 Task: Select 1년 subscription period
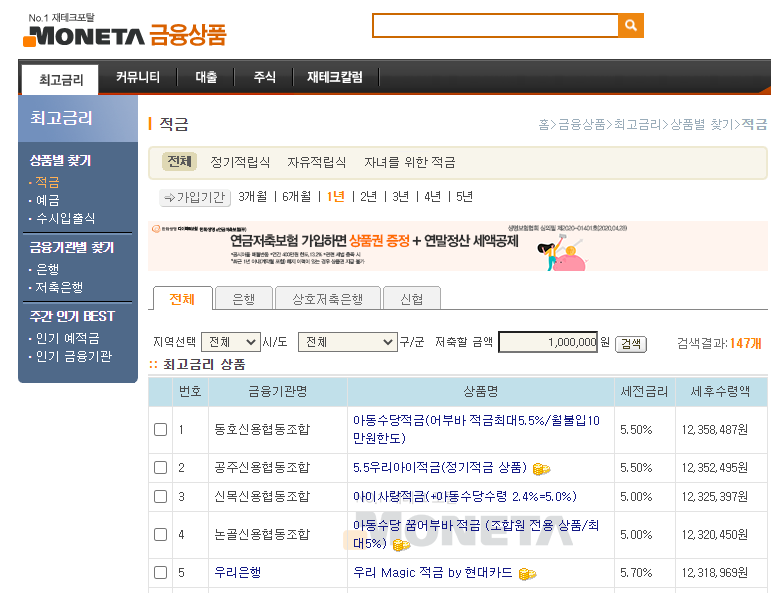[335, 197]
